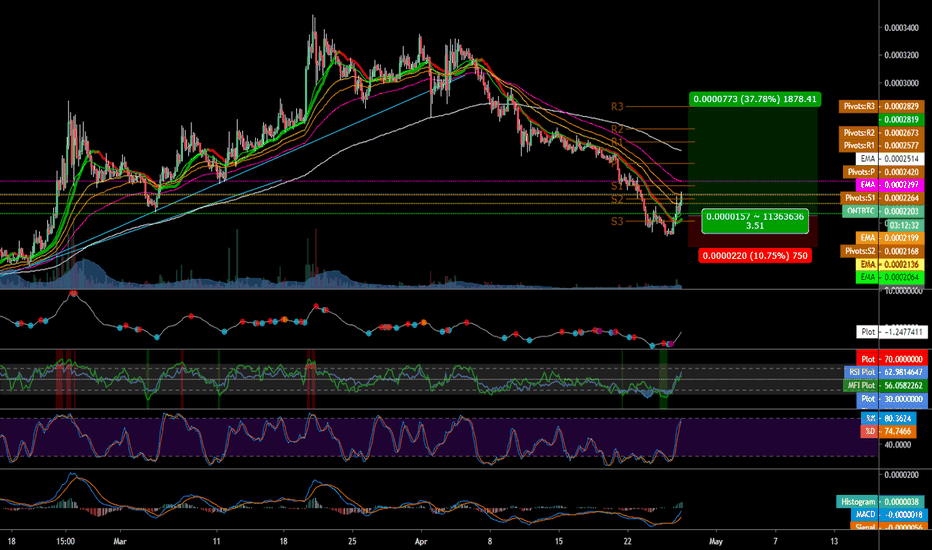This screenshot has width=932, height=550.
Task: Click the bright green EMA 0.0002064 label
Action: pyautogui.click(x=890, y=277)
